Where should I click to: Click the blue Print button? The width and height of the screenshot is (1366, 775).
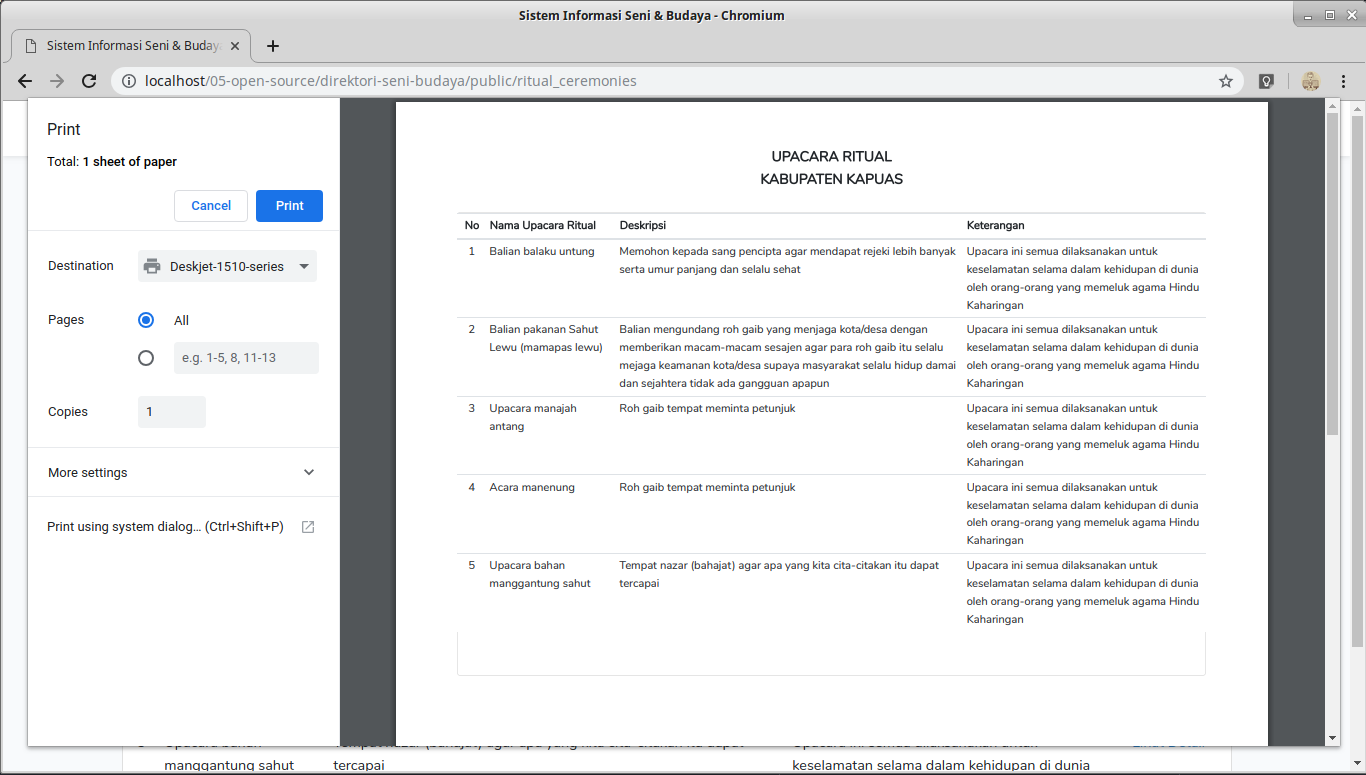point(289,205)
